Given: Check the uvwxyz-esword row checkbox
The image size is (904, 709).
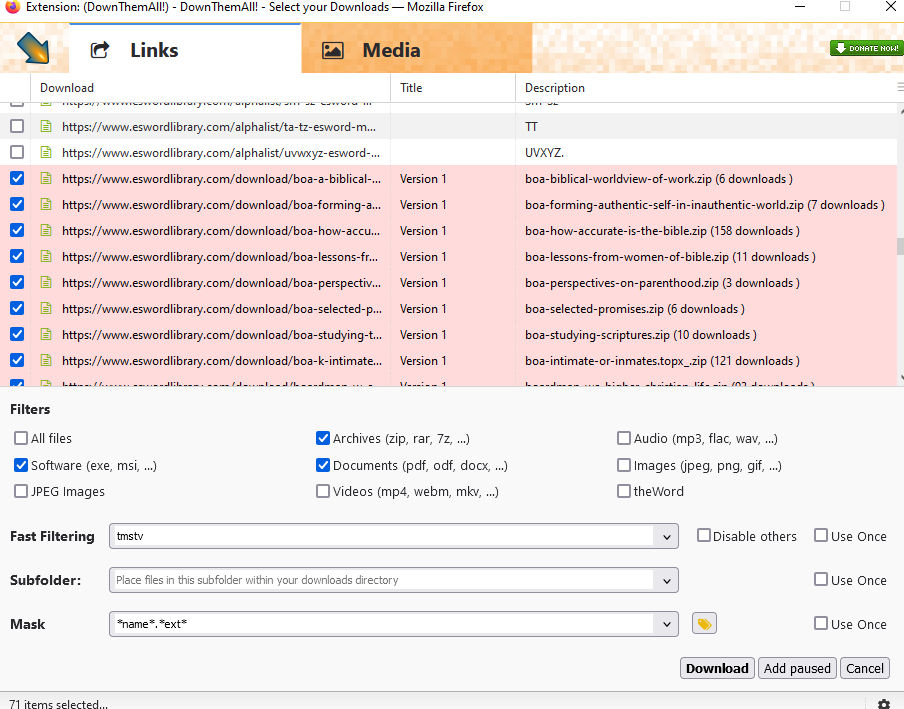Looking at the screenshot, I should 17,152.
